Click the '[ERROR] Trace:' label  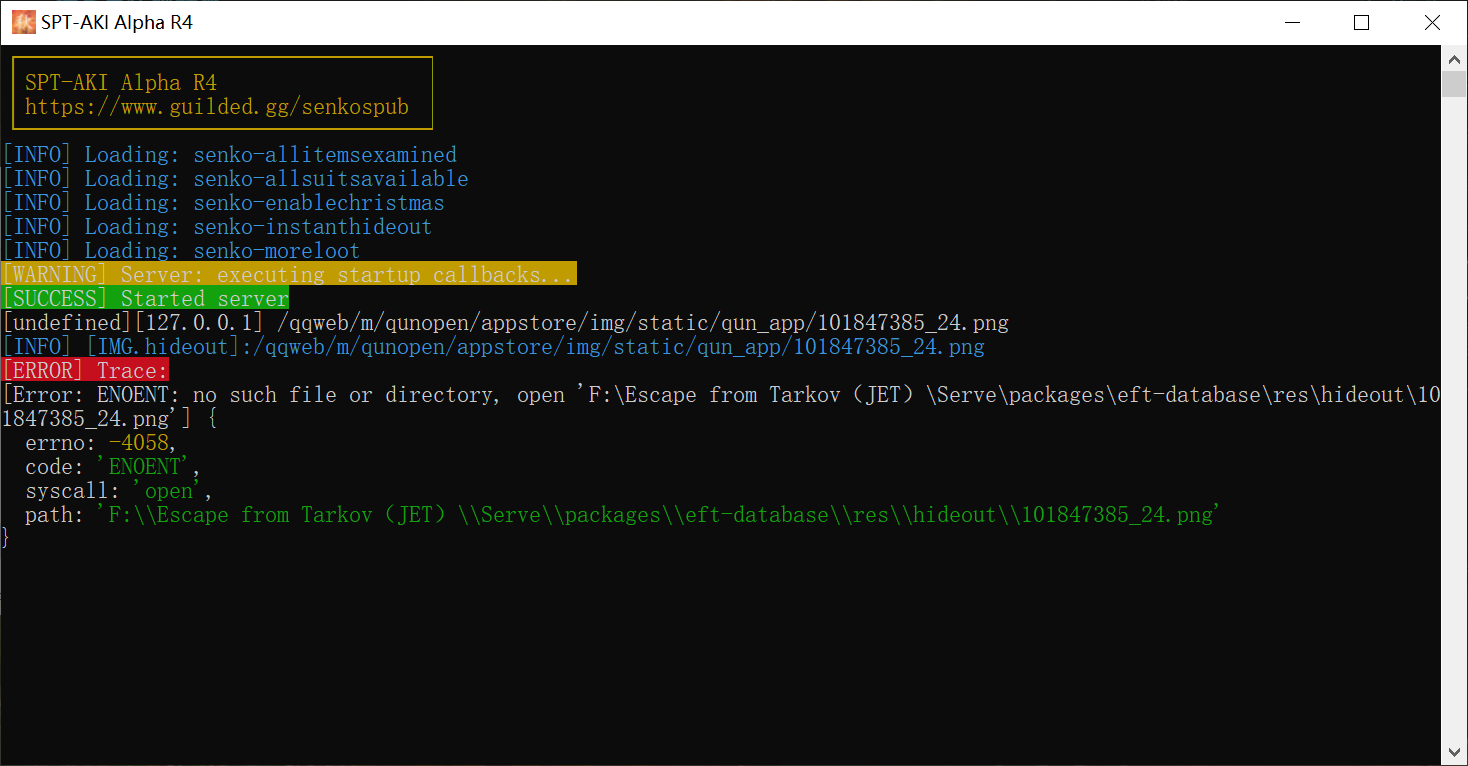click(x=85, y=370)
